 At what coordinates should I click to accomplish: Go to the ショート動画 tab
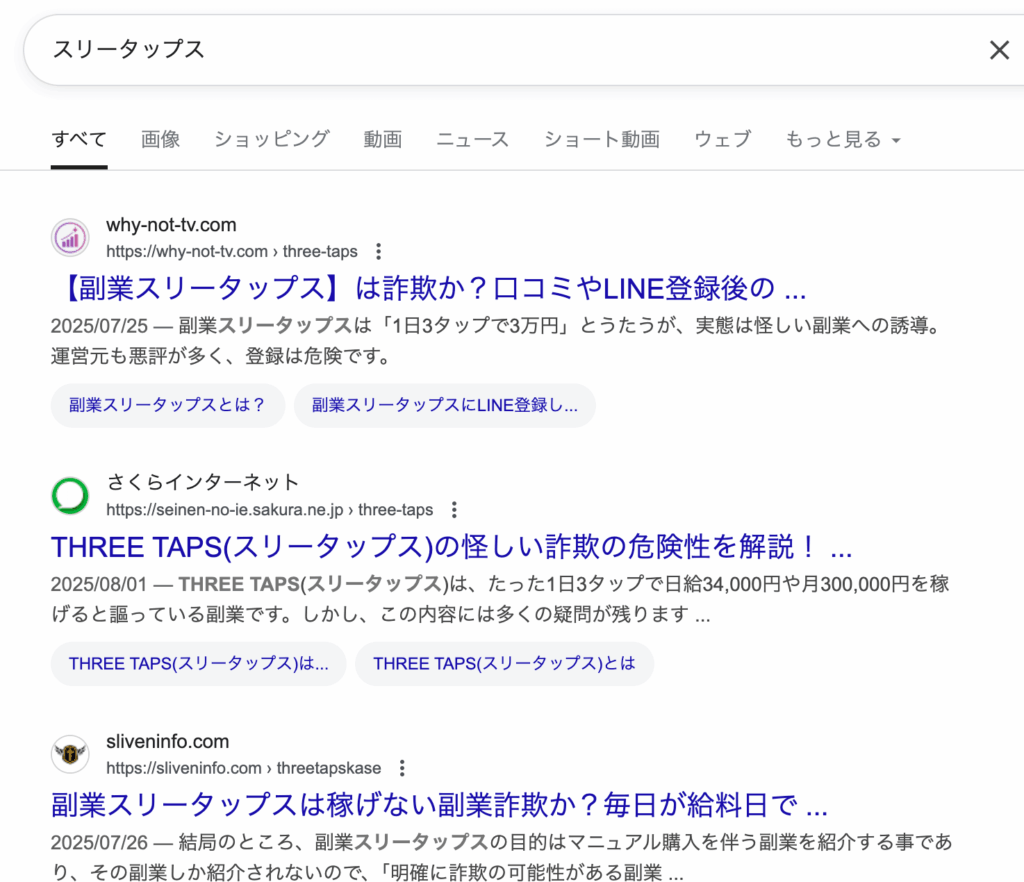click(x=601, y=139)
